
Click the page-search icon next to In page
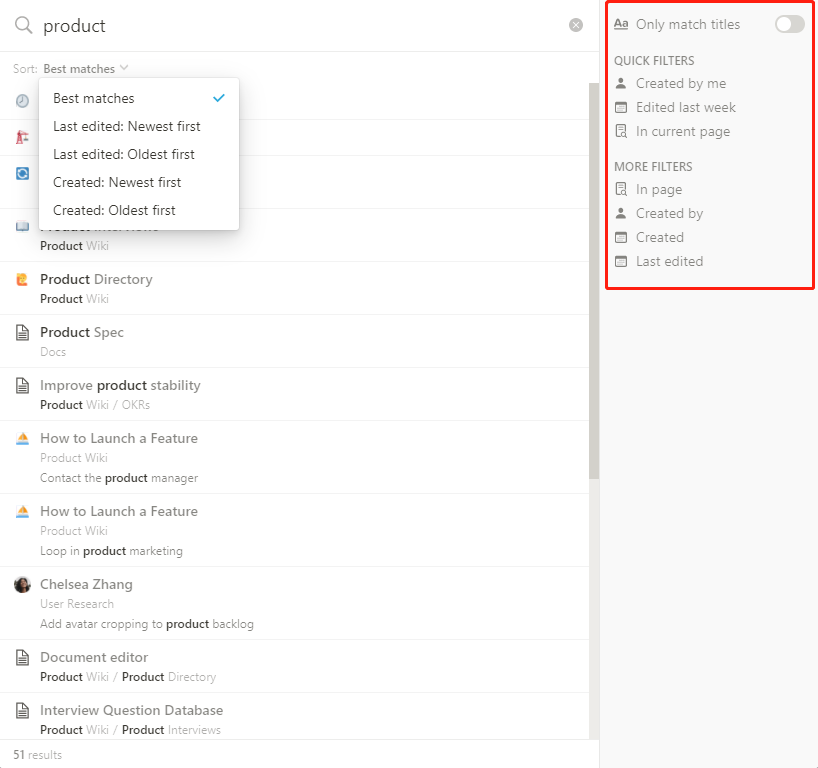621,189
